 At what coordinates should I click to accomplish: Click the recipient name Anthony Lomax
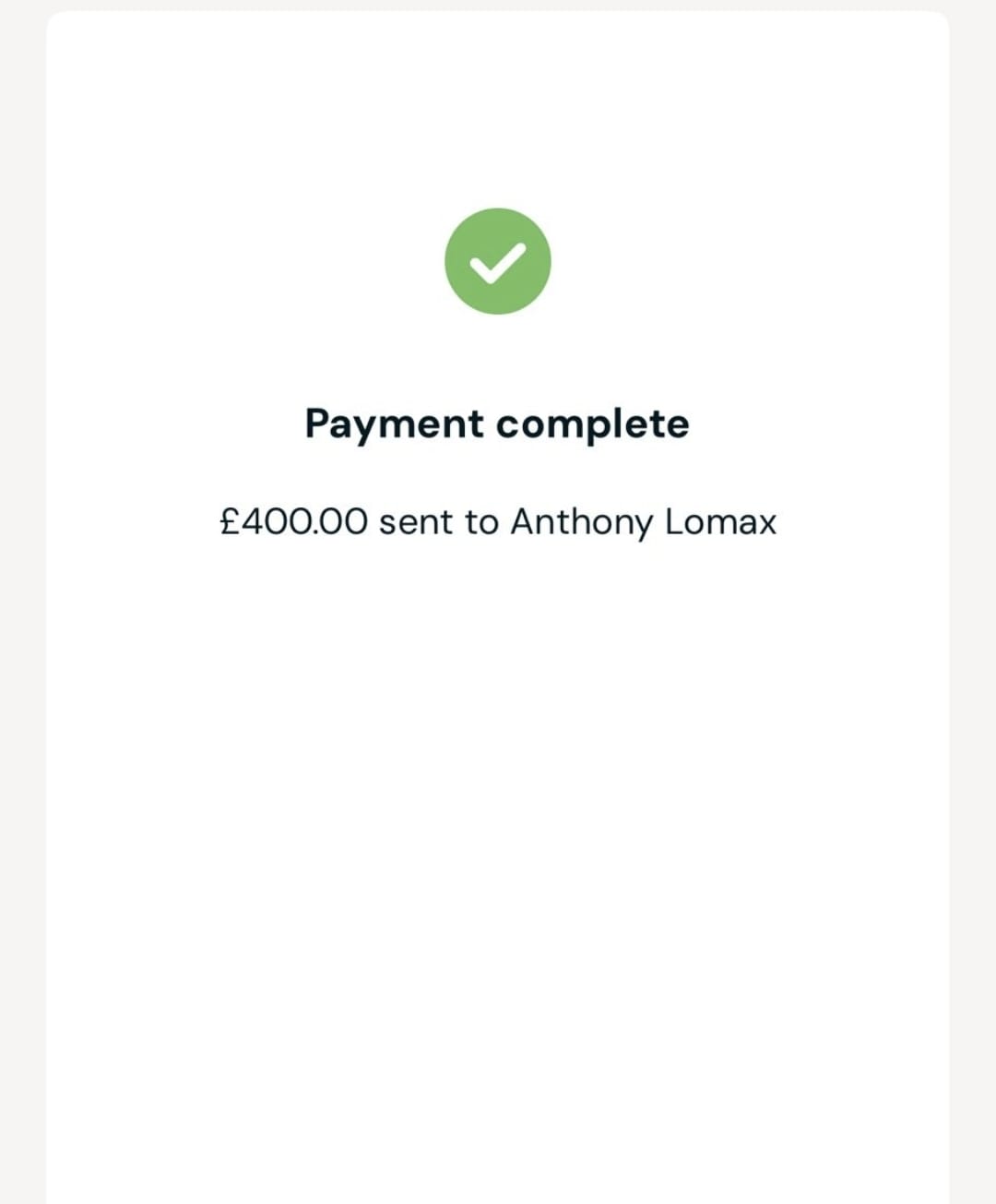[x=643, y=522]
